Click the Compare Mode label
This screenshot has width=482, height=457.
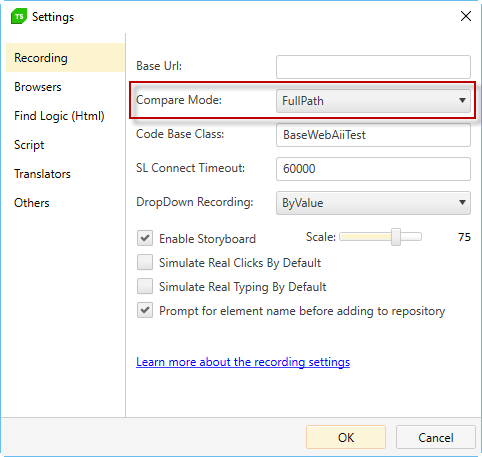[x=179, y=100]
